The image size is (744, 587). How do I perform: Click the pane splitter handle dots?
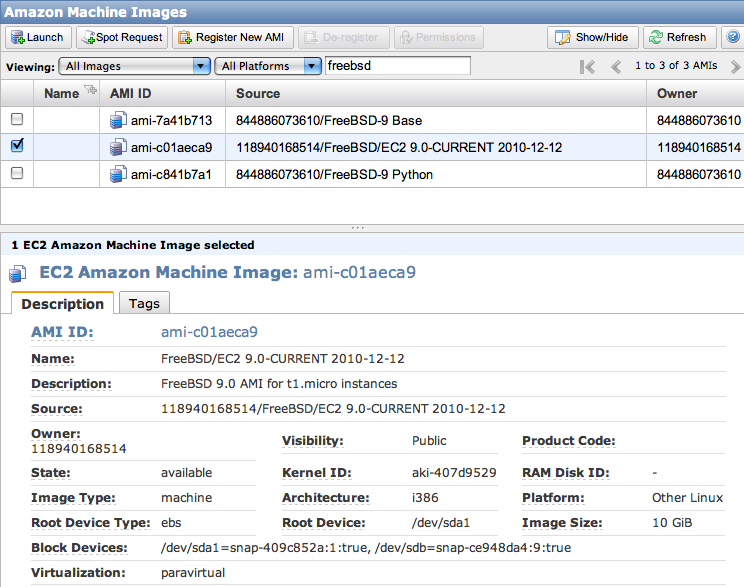tap(358, 228)
